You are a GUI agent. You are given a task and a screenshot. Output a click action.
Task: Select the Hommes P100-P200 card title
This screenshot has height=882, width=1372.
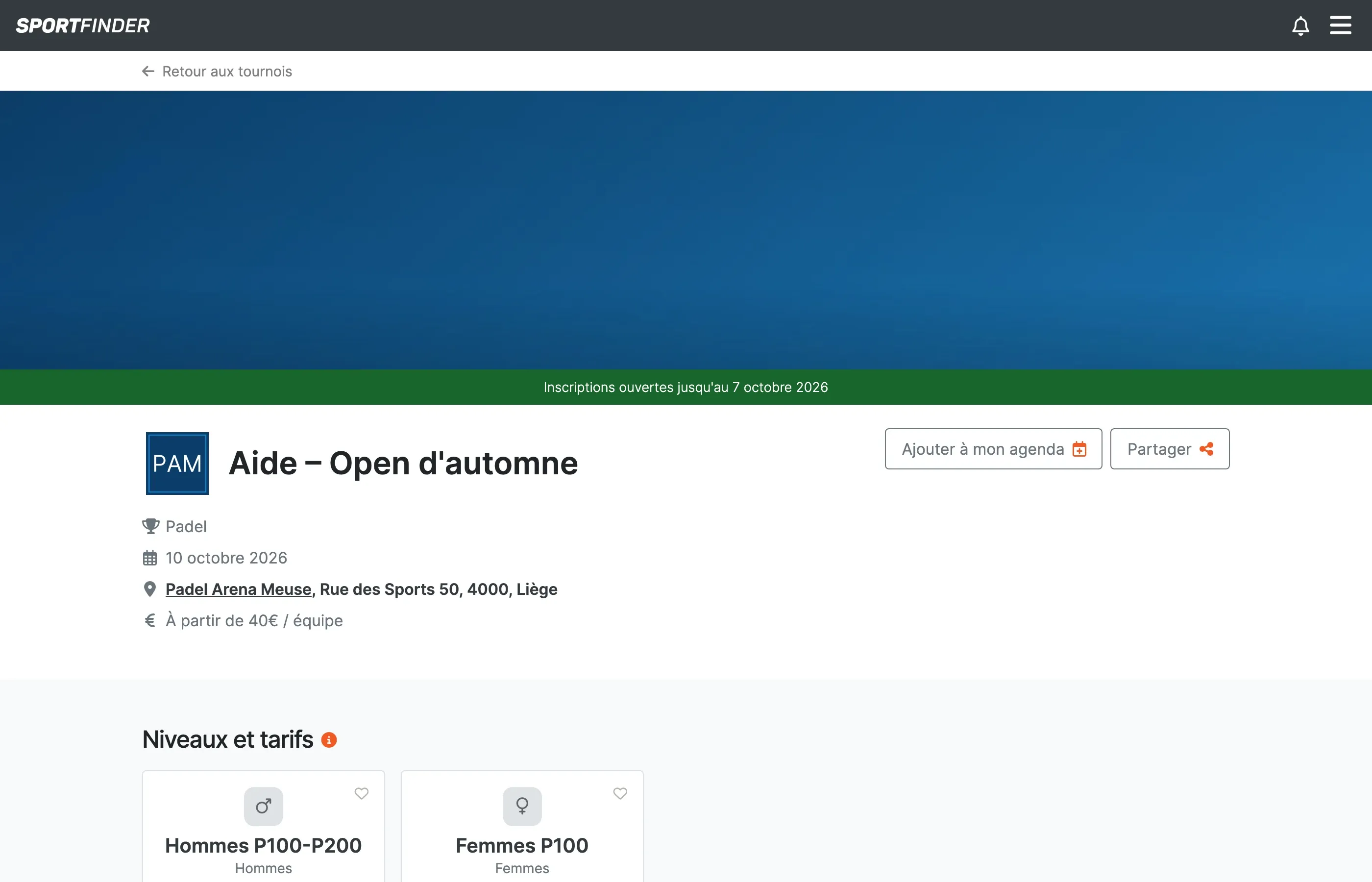pos(264,845)
